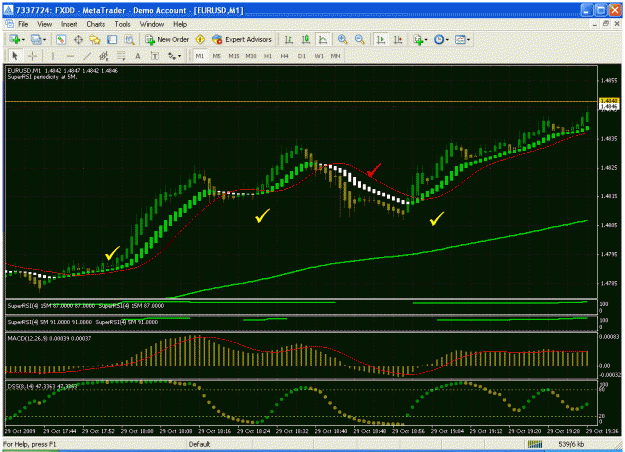625x452 pixels.
Task: Open the Insert menu
Action: click(69, 24)
